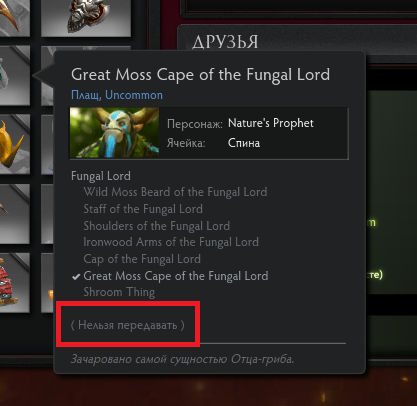417x406 pixels.
Task: Select Wild Moss Beard of the Fungal Lord
Action: pyautogui.click(x=175, y=192)
